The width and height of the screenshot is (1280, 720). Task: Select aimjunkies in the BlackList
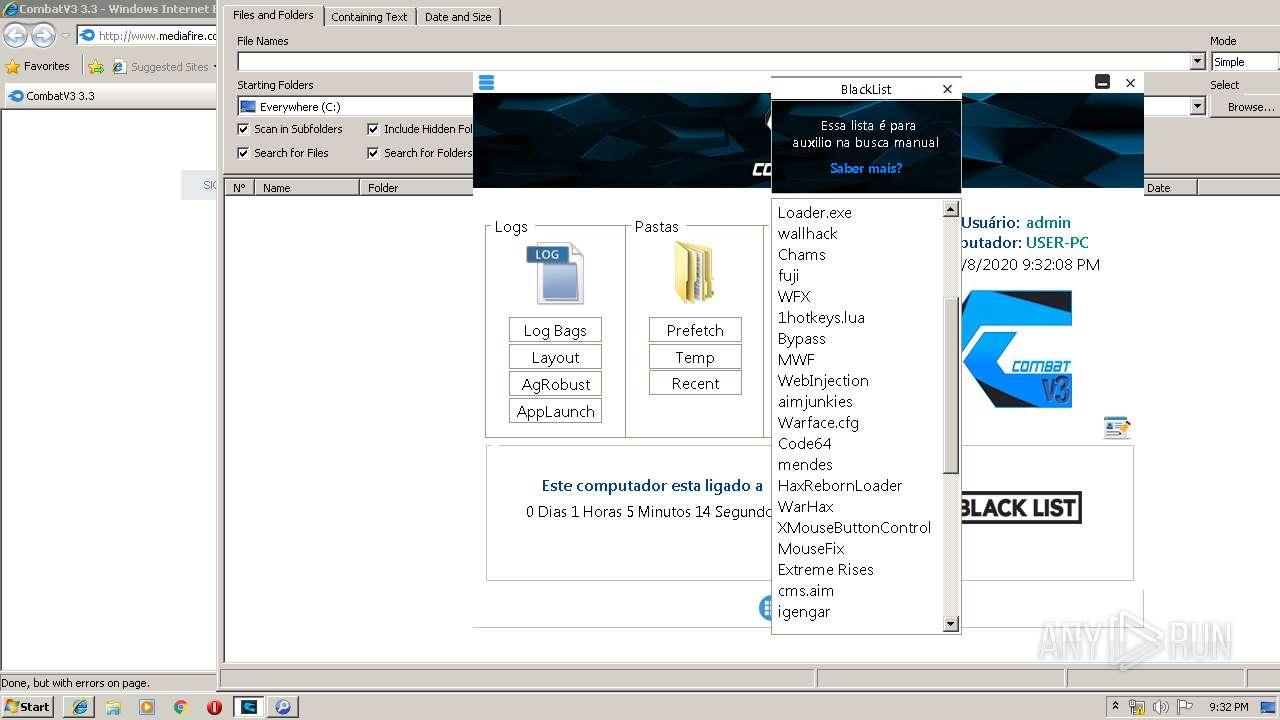point(815,401)
